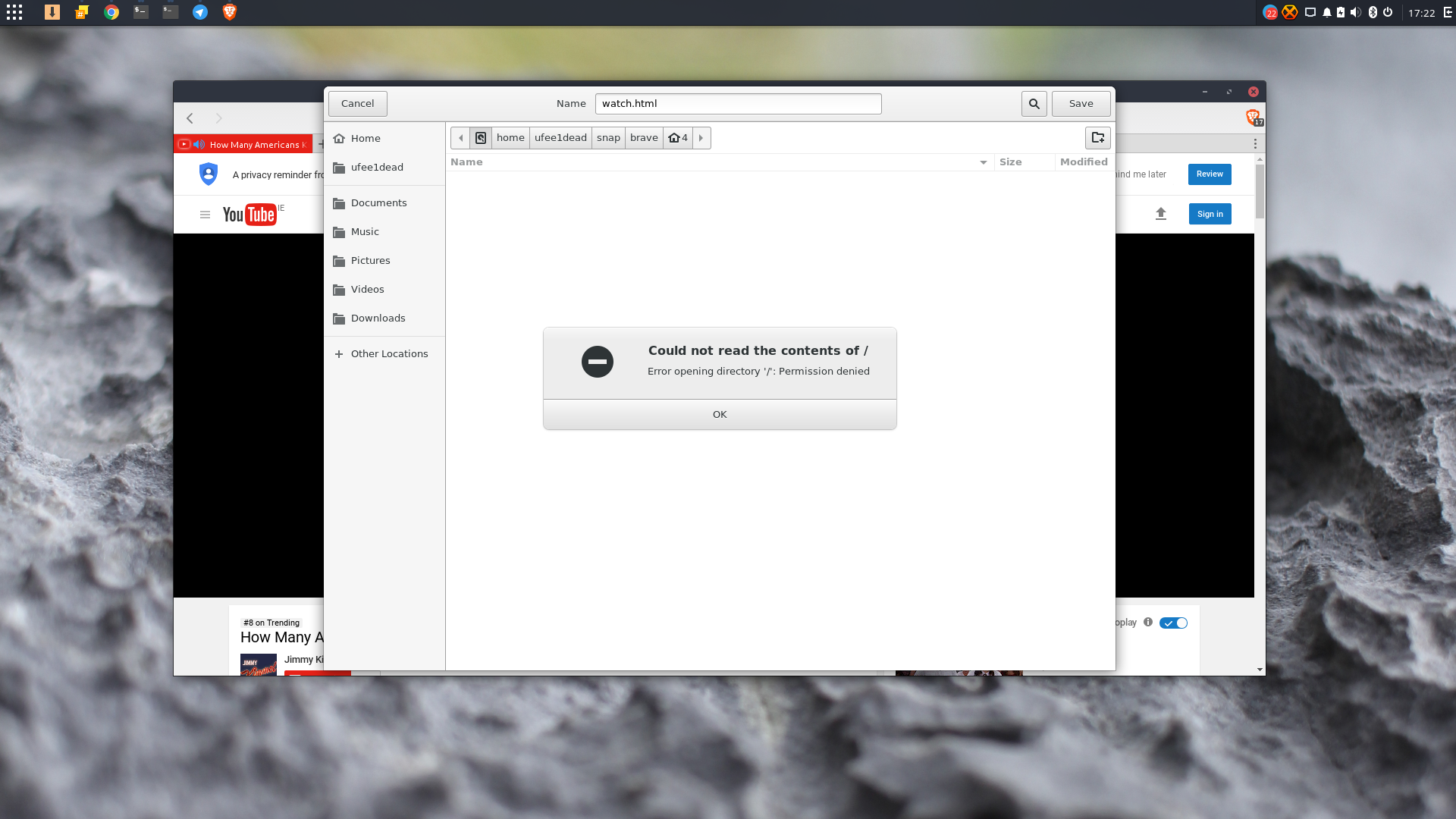Mute the tab's audio speaker icon

click(199, 144)
